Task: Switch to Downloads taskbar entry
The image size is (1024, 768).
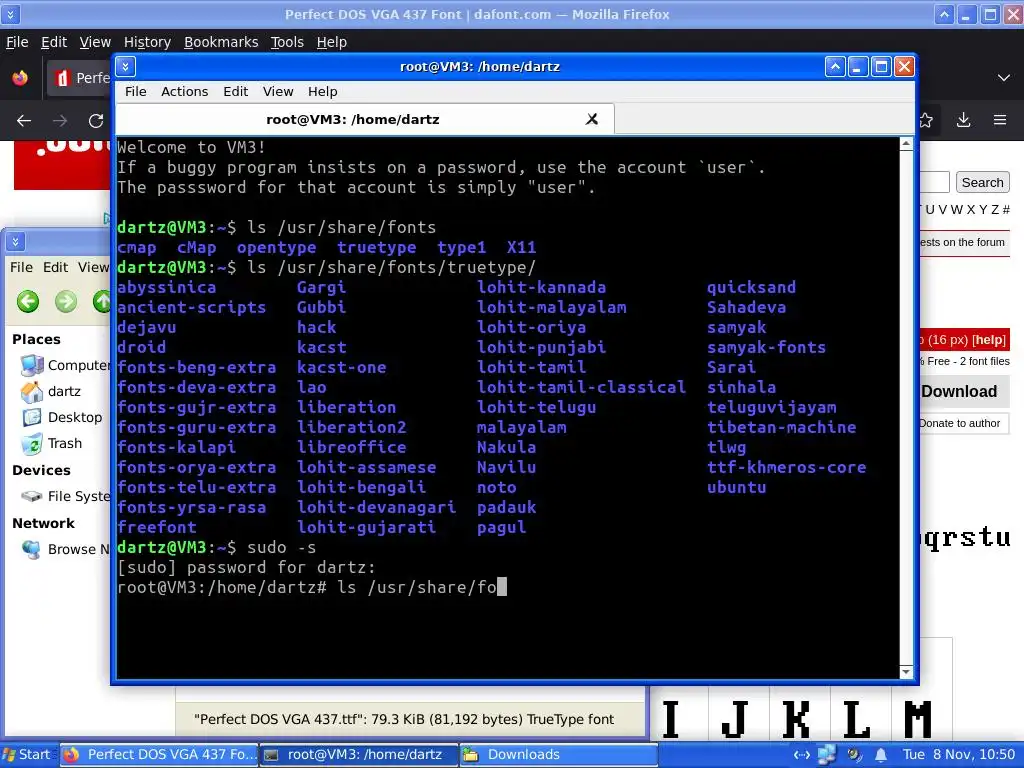Action: (558, 754)
